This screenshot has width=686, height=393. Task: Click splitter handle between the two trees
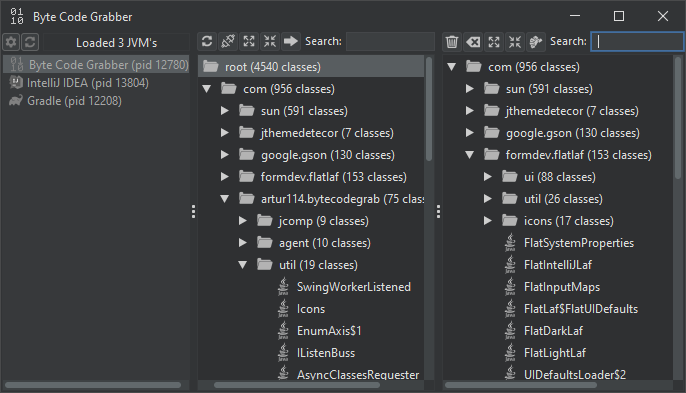438,212
